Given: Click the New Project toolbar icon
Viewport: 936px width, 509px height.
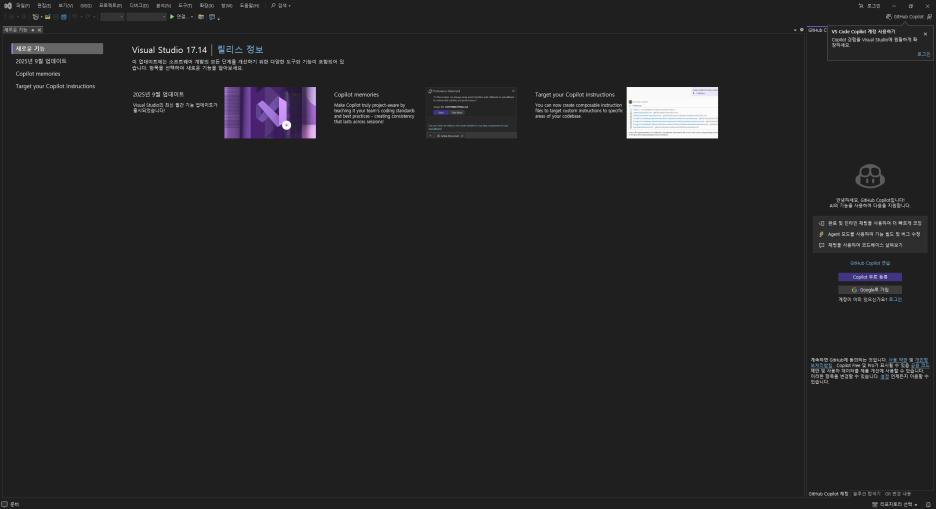Looking at the screenshot, I should 35,17.
